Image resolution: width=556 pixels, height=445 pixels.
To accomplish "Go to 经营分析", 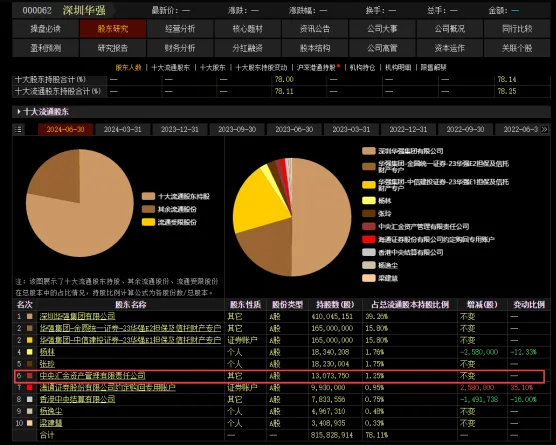I will coord(180,29).
